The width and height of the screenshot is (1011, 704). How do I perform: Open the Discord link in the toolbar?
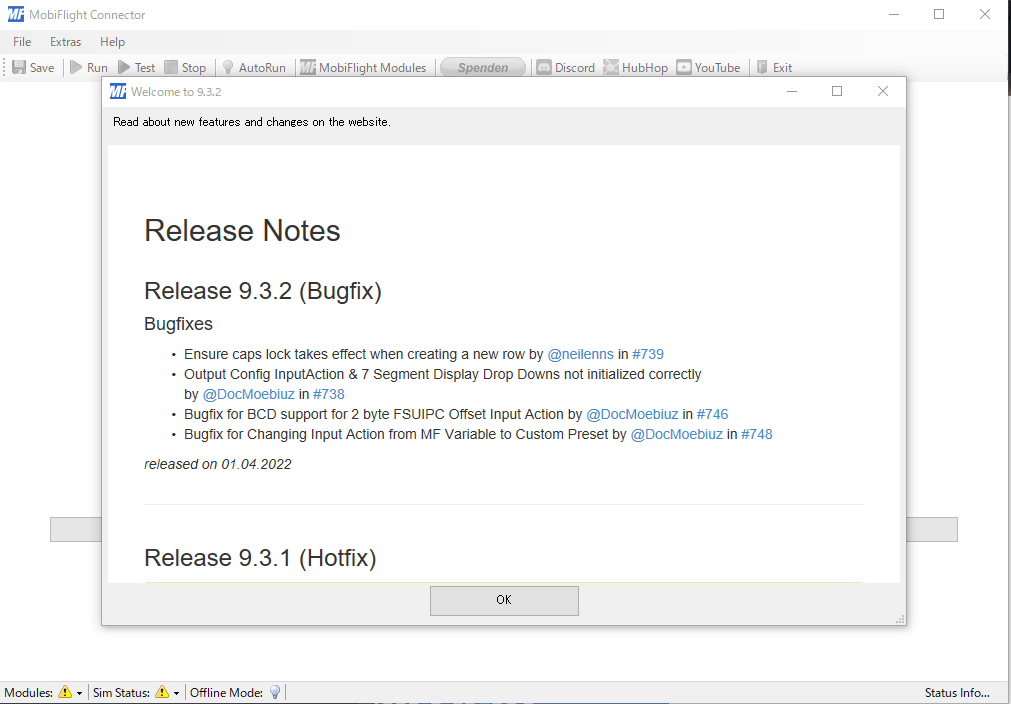click(x=565, y=67)
